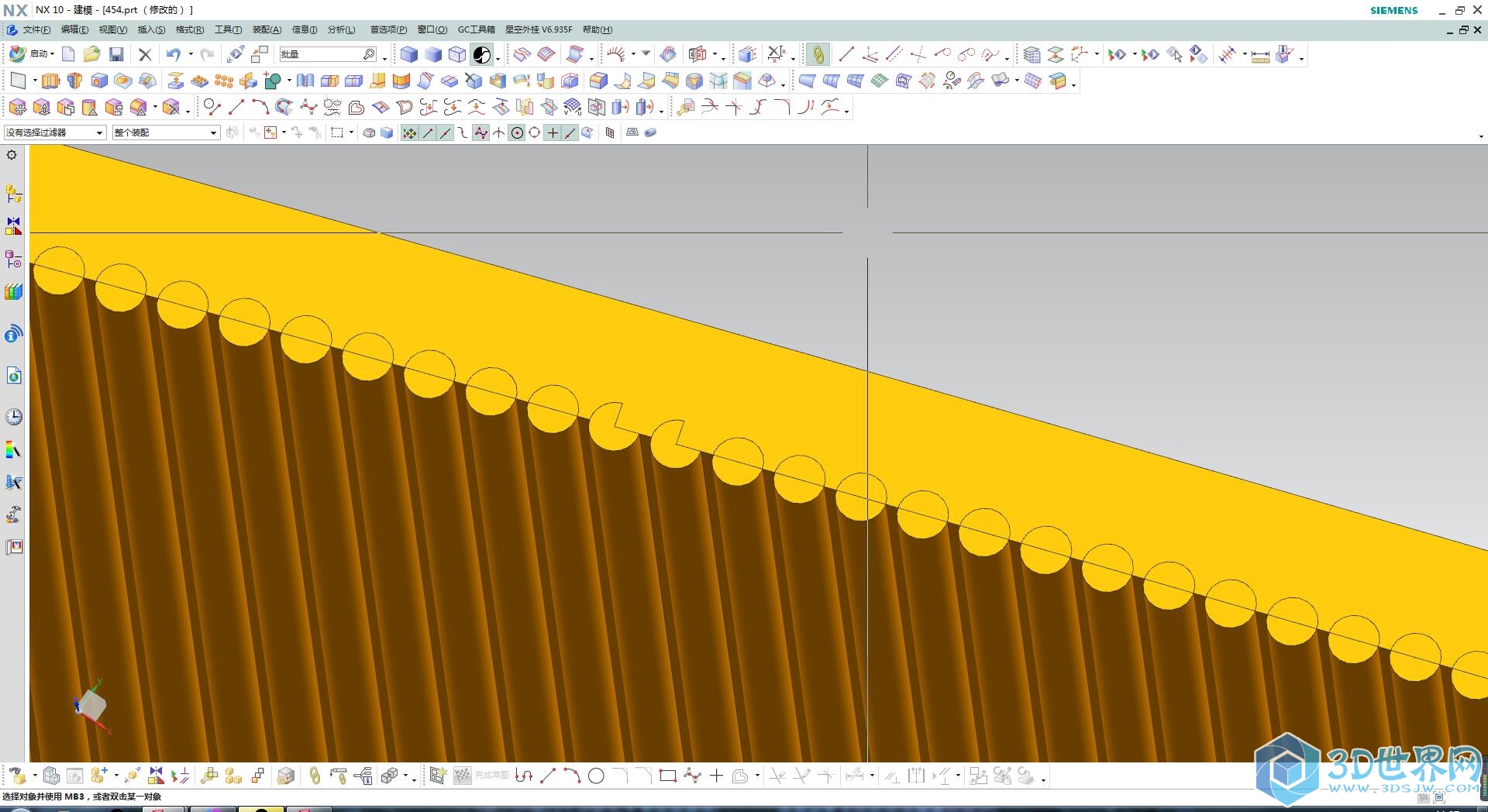Click the Circle sketch tool in bottom toolbar
The height and width of the screenshot is (812, 1488).
point(596,776)
